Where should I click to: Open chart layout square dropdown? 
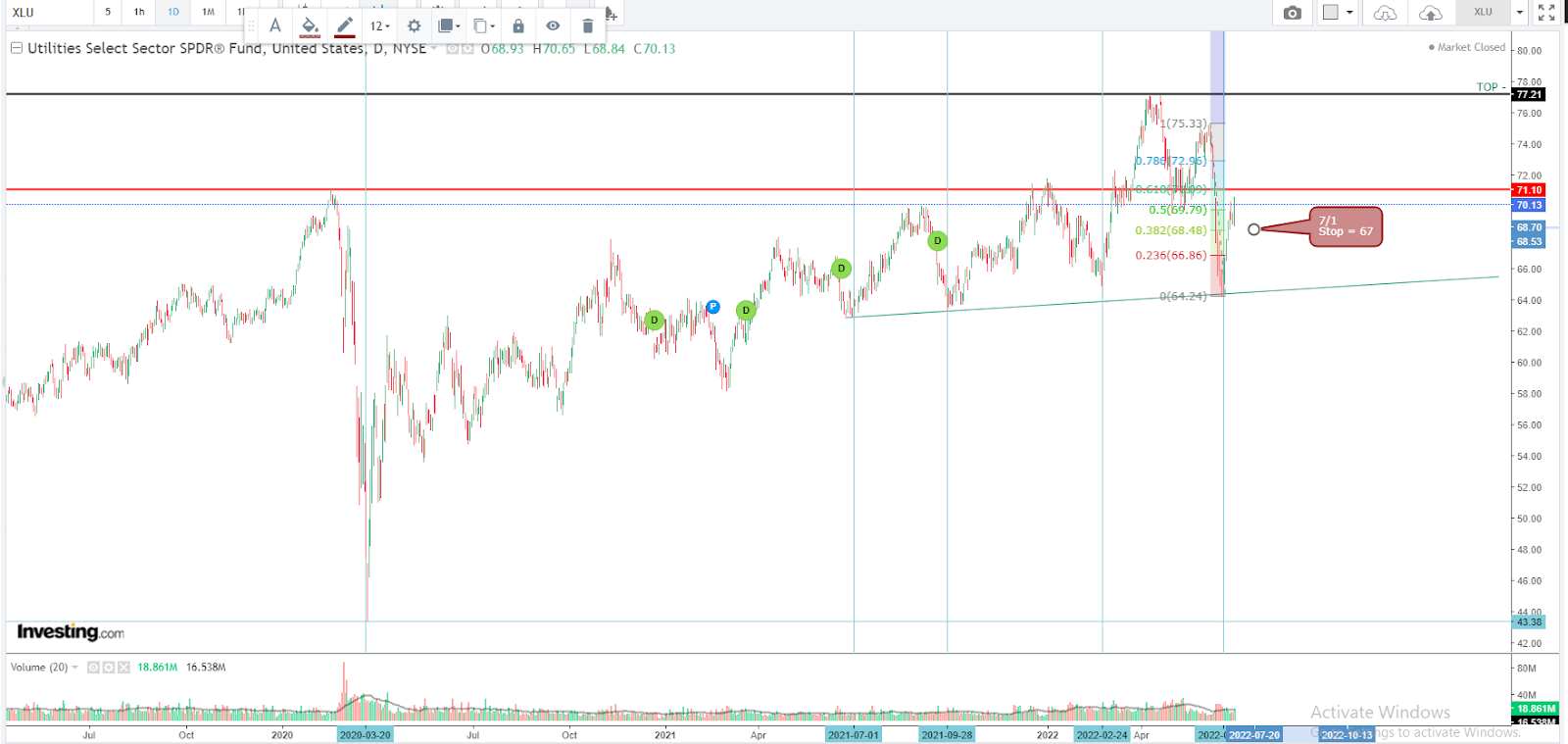coord(1338,13)
